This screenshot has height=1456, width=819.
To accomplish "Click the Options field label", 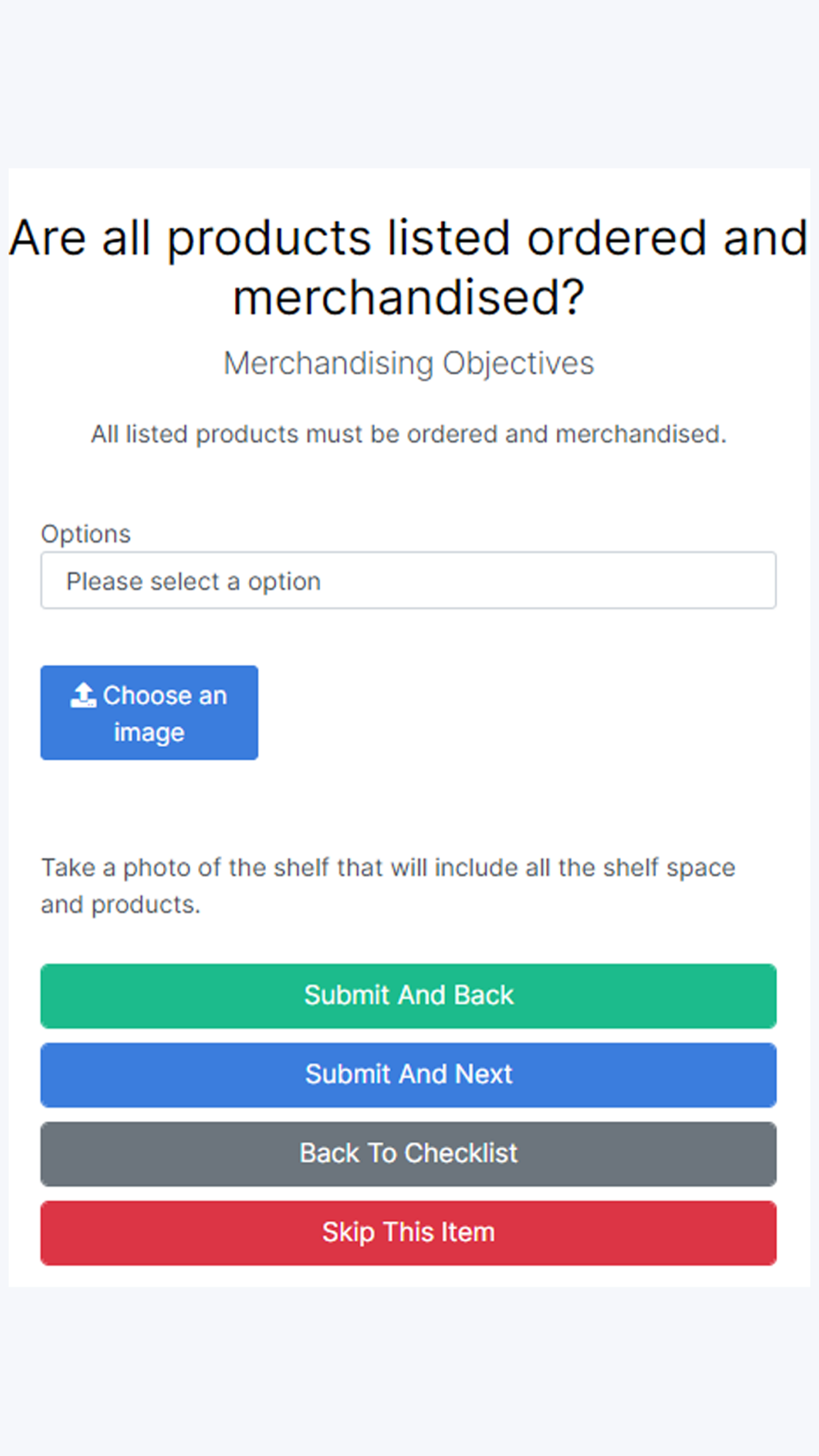I will pos(86,534).
